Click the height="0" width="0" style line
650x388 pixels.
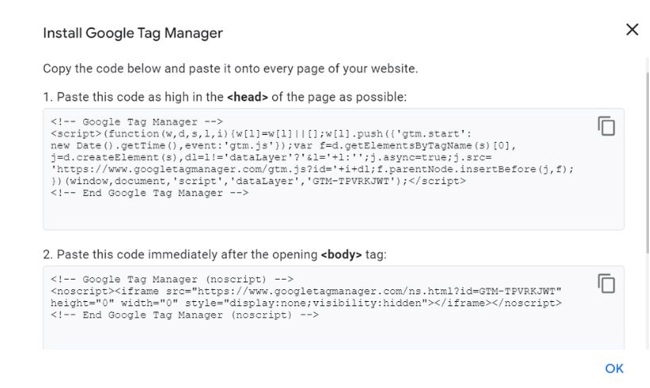[306, 303]
